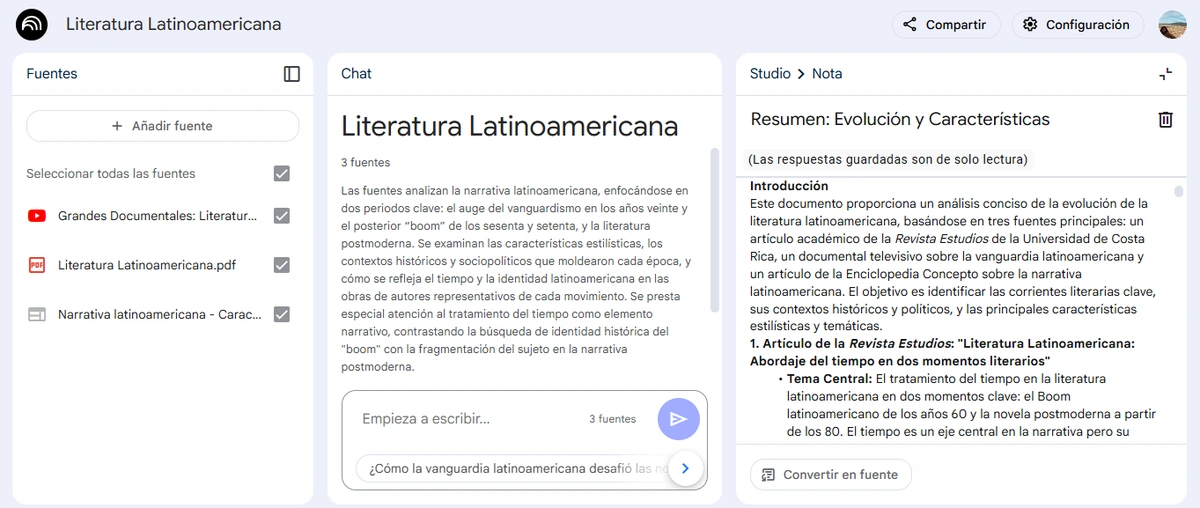Click the 3 fuentes indicator in chat input
1200x508 pixels.
(x=612, y=419)
